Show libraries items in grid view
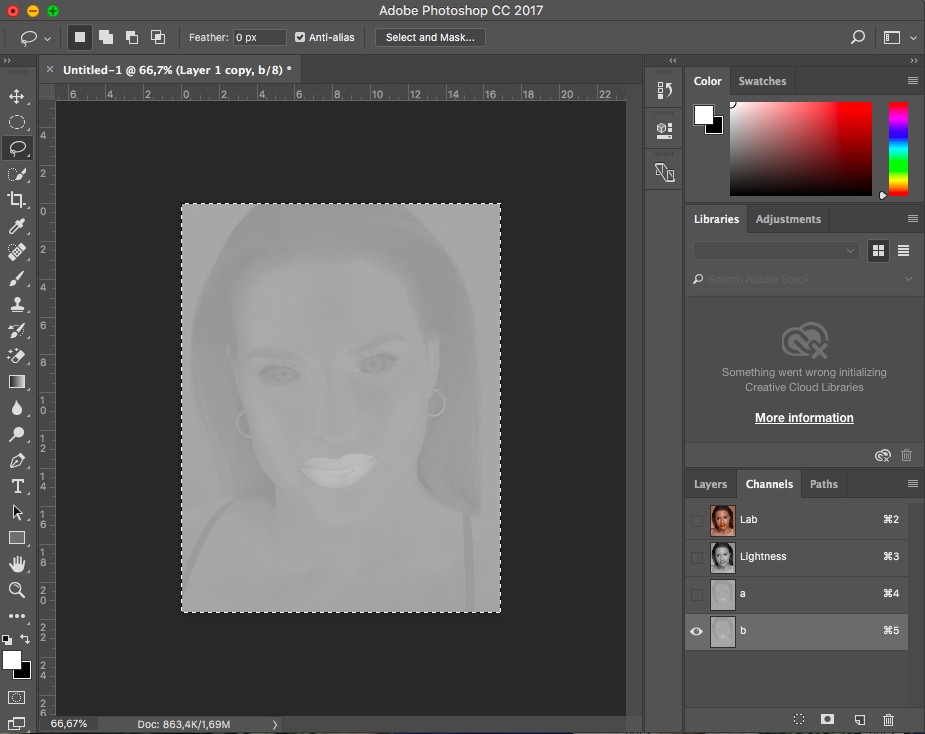 coord(878,251)
